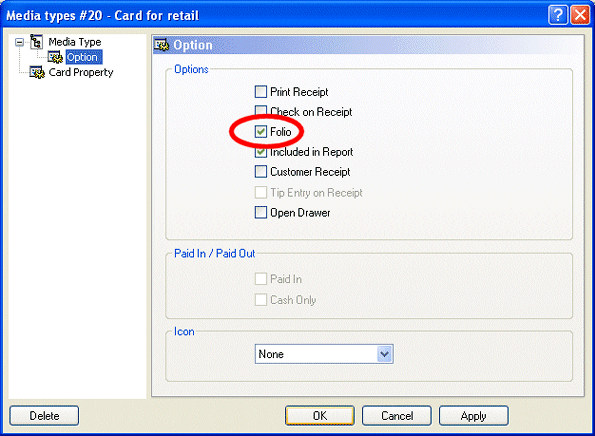Open the Icon dropdown arrow
595x436 pixels.
click(385, 354)
